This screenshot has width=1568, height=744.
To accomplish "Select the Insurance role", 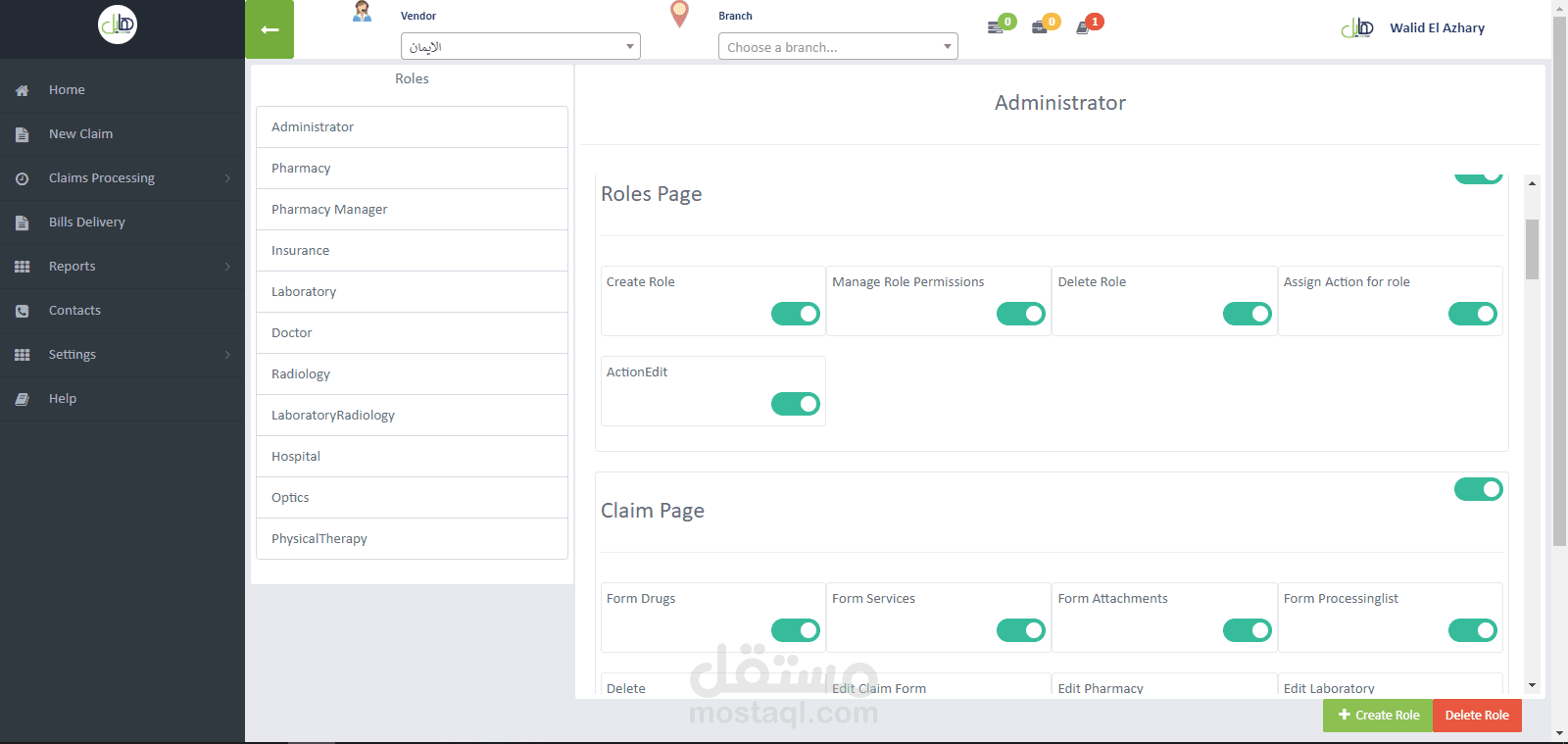I will pos(412,251).
